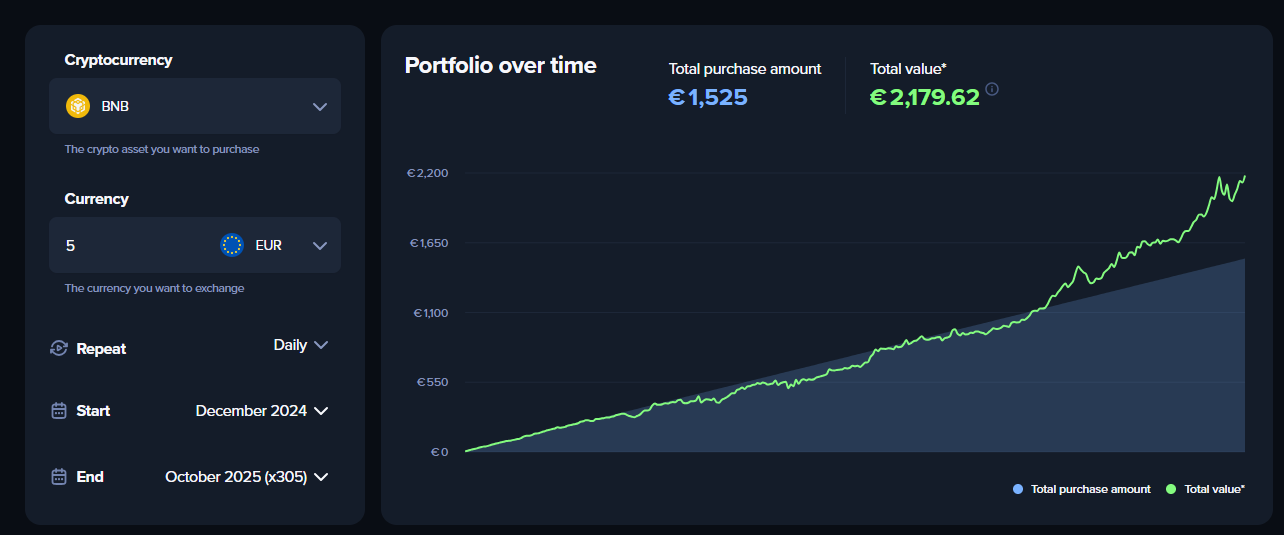Click the Total value legend label
Screen dimensions: 1284x535
1214,489
